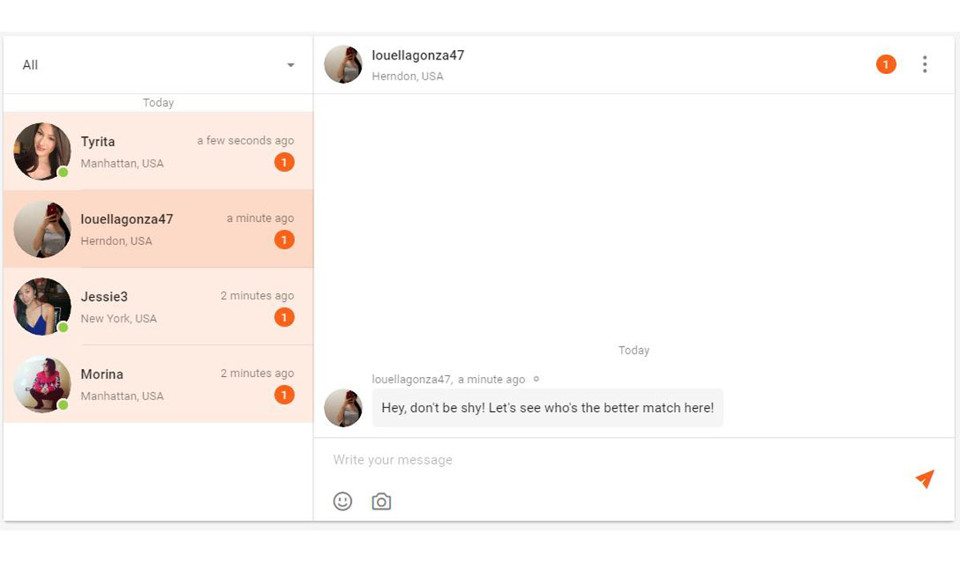Click the sender name above the message
The height and width of the screenshot is (561, 960).
(411, 379)
